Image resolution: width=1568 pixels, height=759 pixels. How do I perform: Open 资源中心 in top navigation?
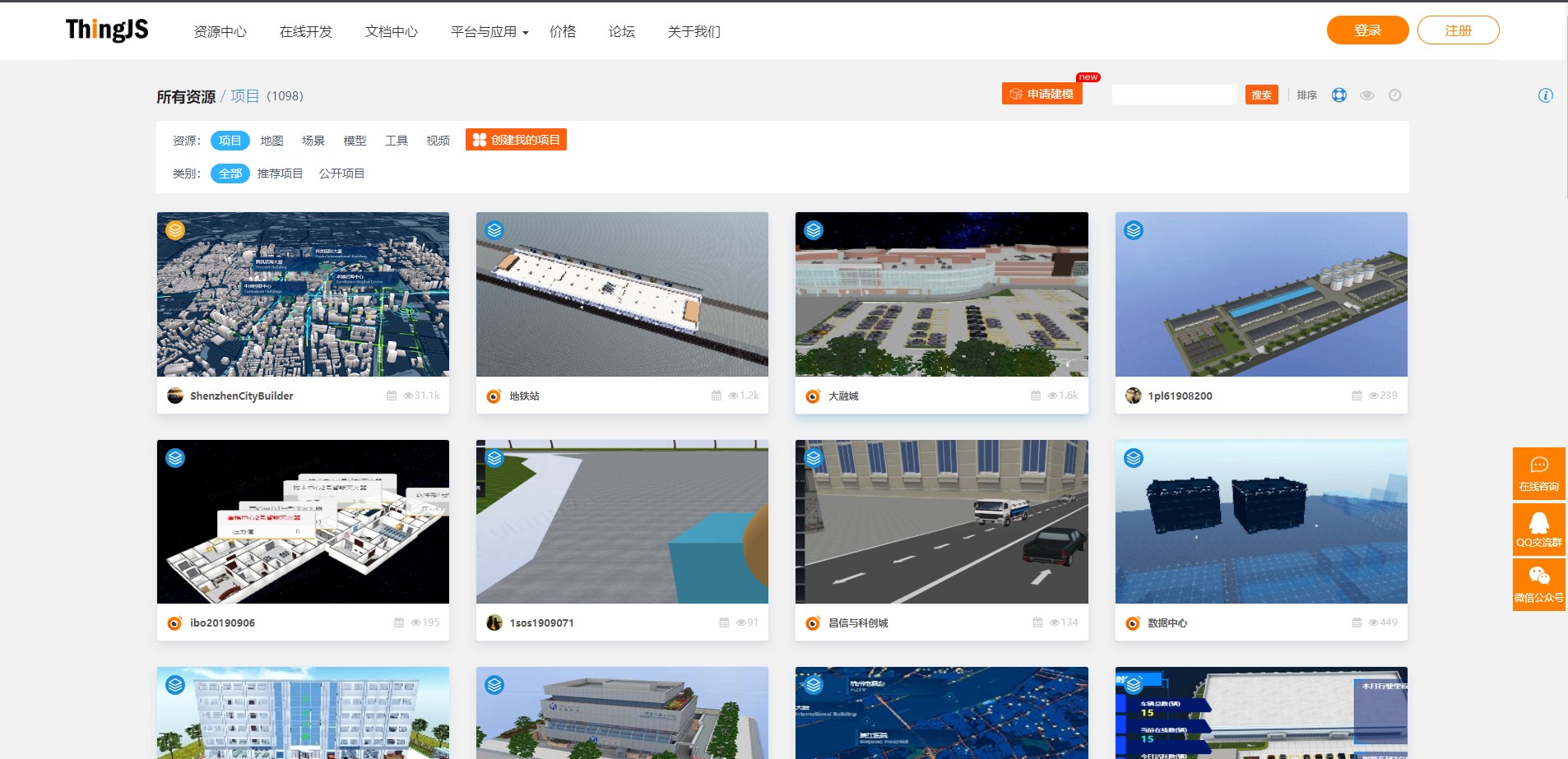click(220, 31)
